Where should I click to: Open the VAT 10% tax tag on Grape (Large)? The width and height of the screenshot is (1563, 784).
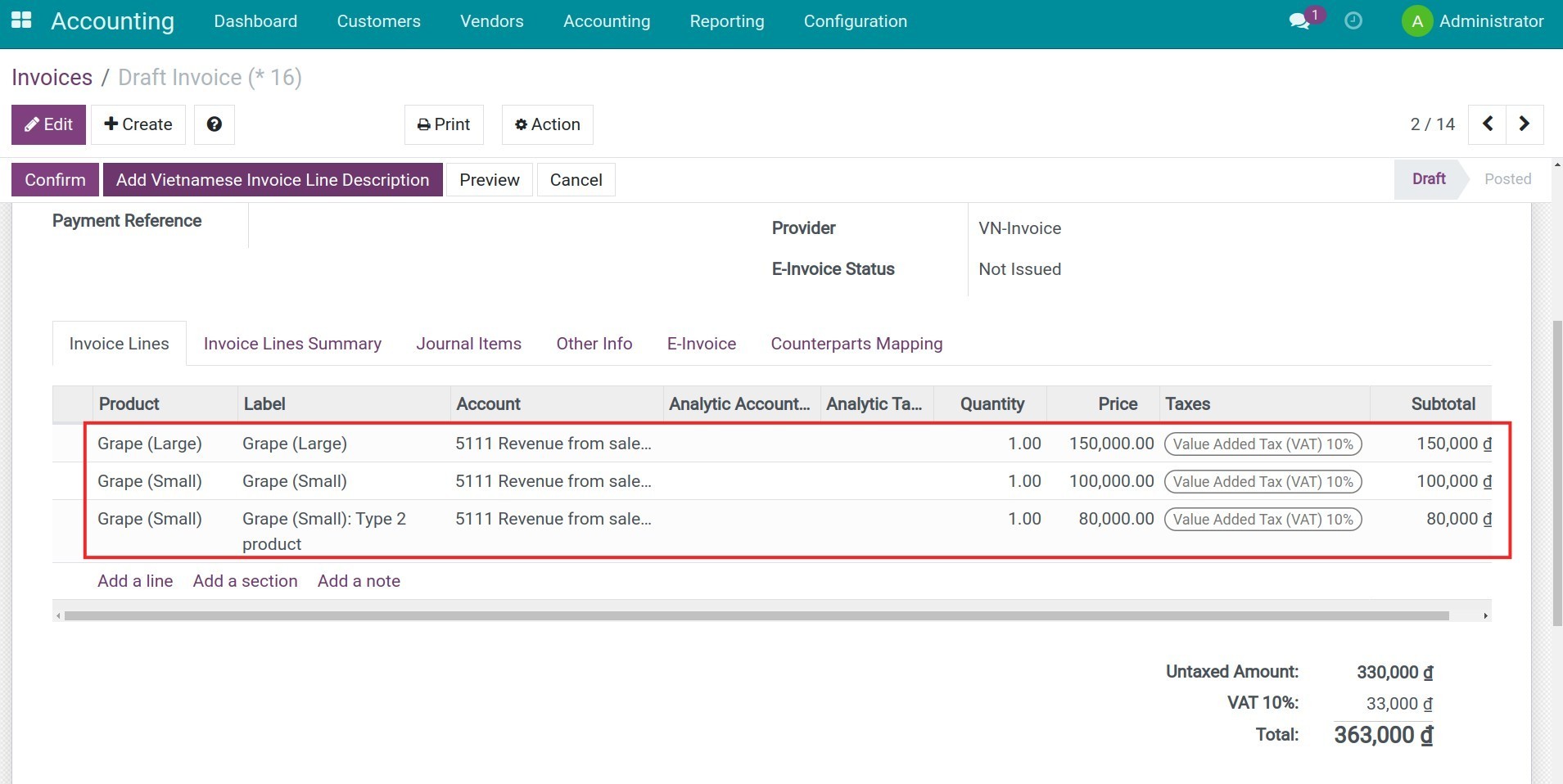pos(1263,444)
